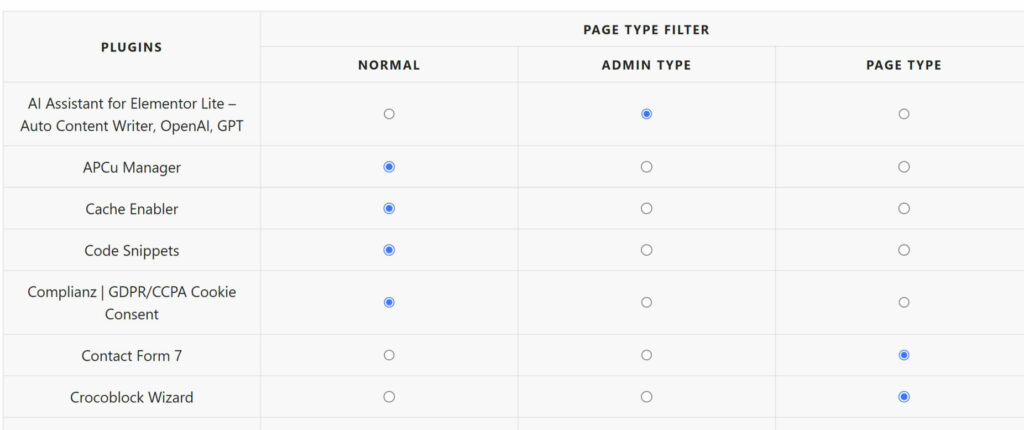Select Normal for AI Assistant for Elementor Lite
This screenshot has width=1024, height=430.
[x=389, y=114]
